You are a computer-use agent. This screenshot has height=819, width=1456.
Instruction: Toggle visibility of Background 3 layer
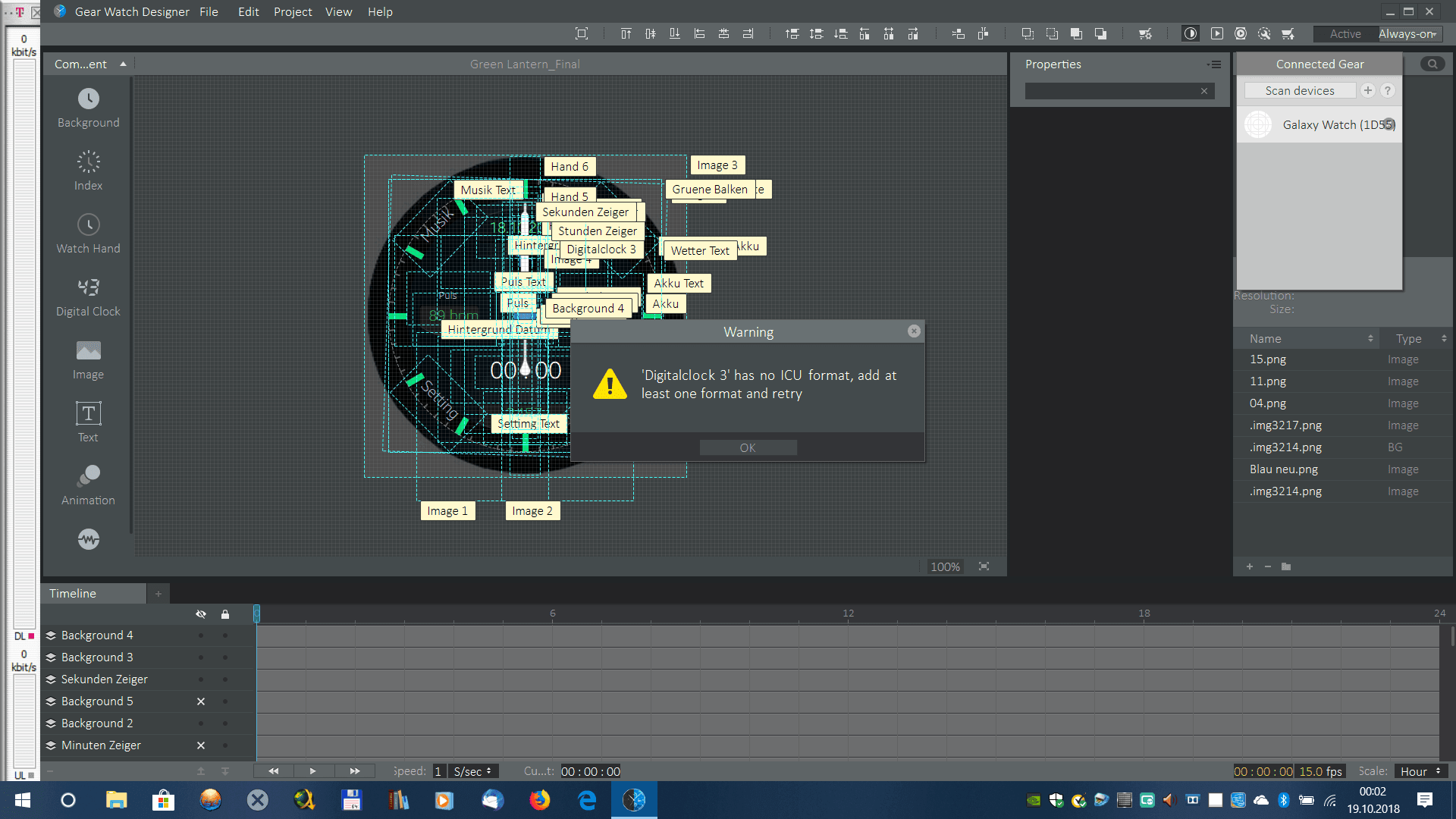pos(201,657)
